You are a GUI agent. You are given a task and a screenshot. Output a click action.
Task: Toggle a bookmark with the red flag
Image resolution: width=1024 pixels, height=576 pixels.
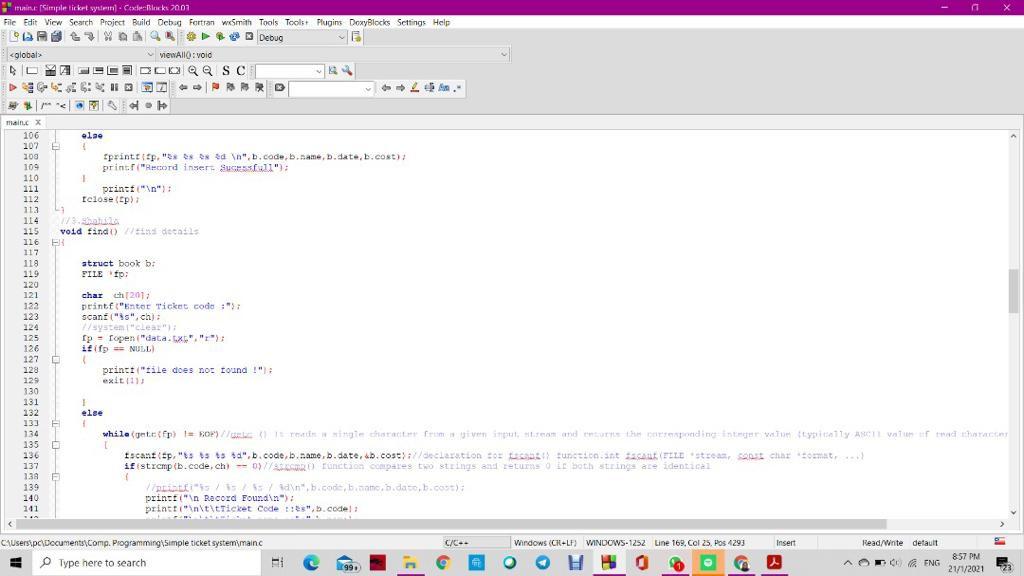pyautogui.click(x=215, y=88)
